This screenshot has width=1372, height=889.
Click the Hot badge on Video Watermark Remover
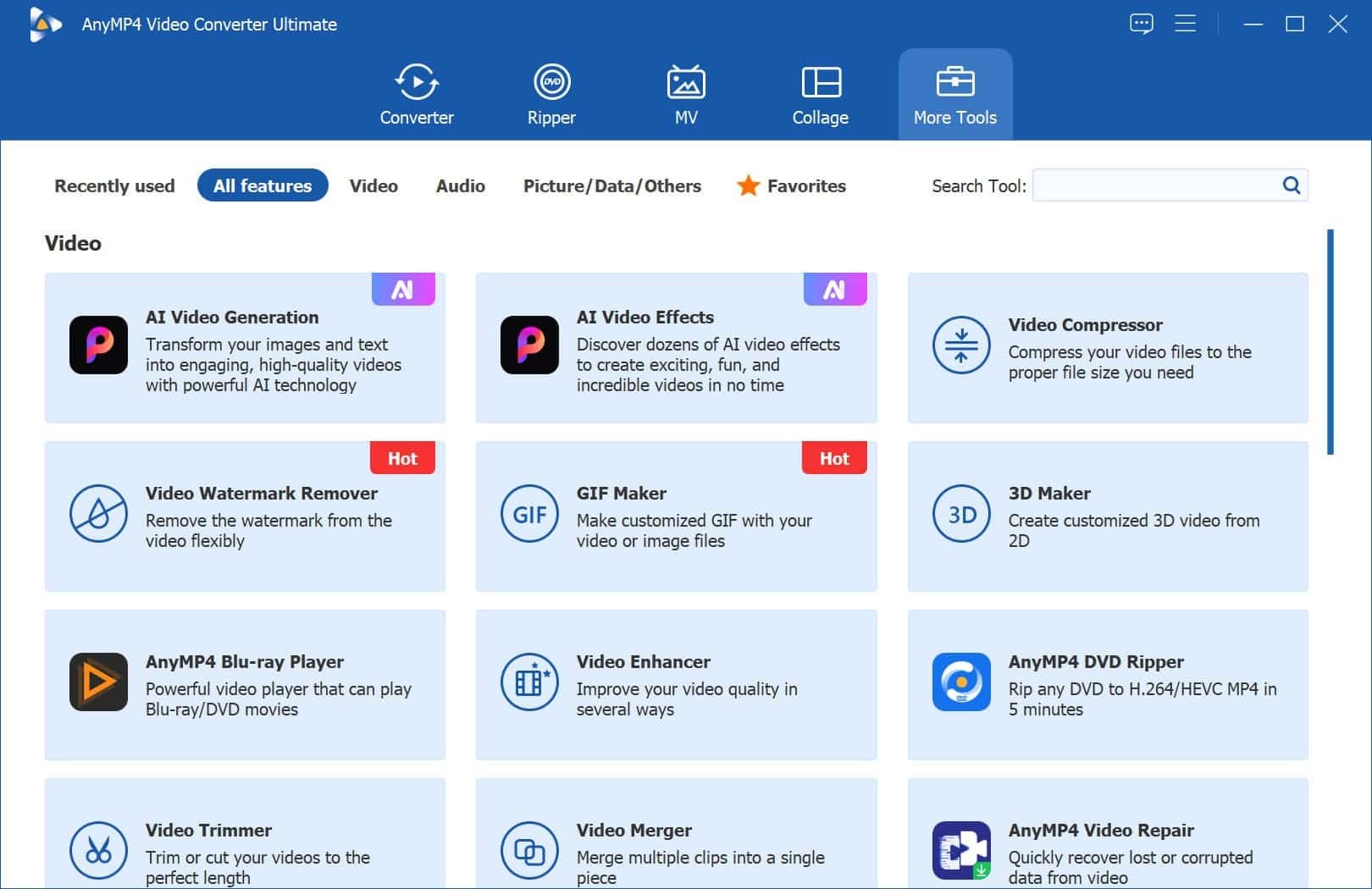point(402,458)
